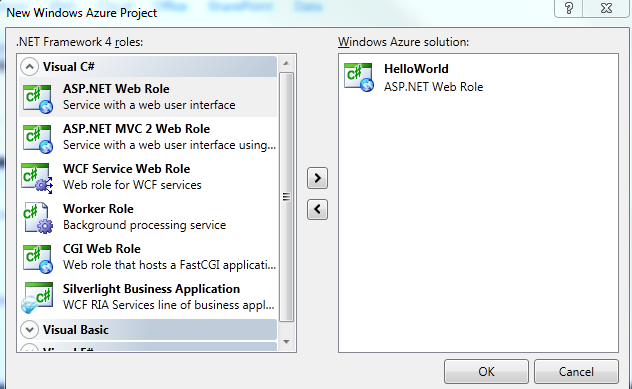
Task: Cancel the New Windows Azure Project dialog
Action: (x=576, y=372)
